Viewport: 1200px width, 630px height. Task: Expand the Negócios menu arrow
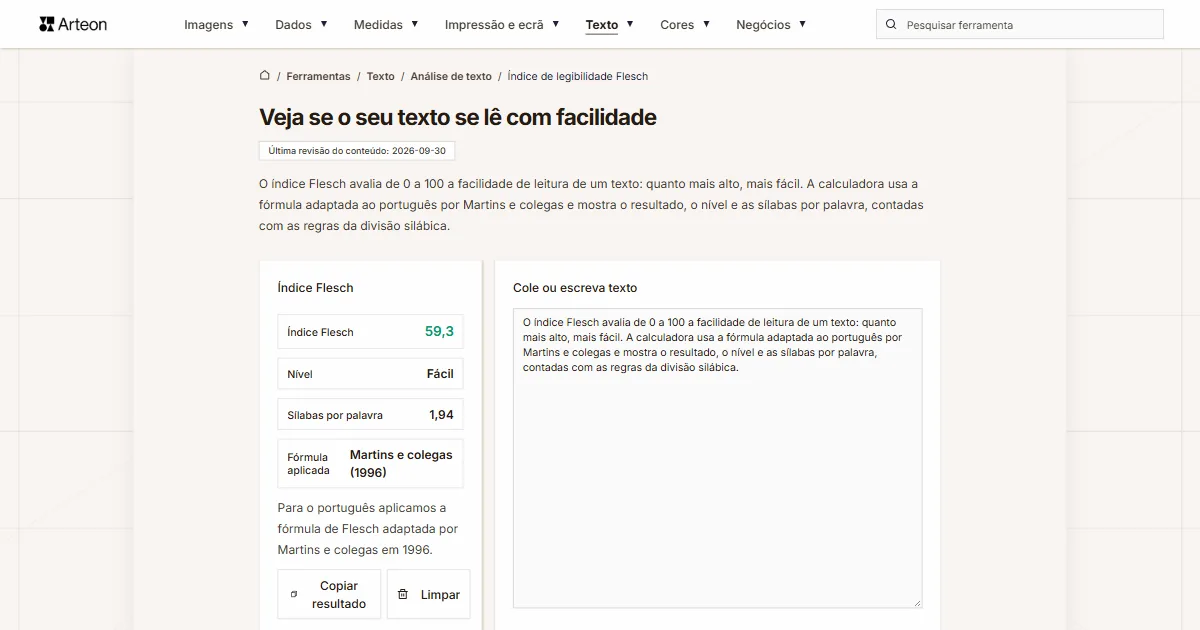[802, 24]
